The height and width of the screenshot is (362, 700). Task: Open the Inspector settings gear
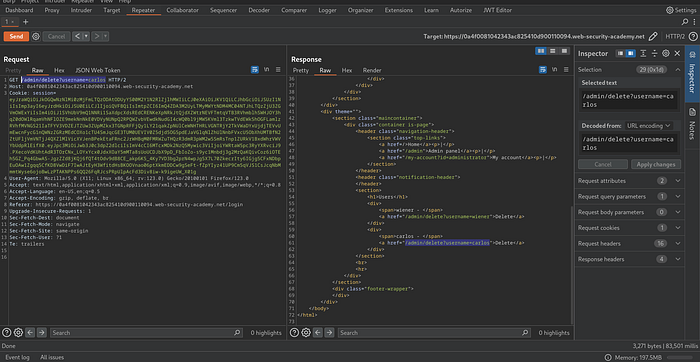(x=666, y=53)
